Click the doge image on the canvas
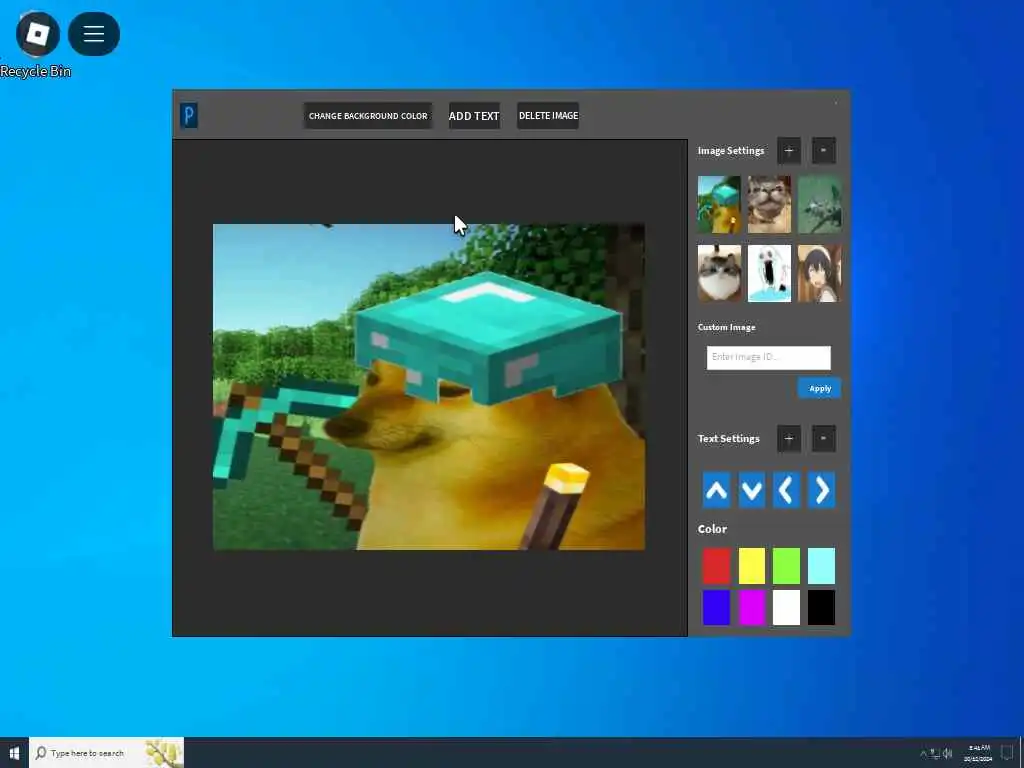 pos(429,387)
